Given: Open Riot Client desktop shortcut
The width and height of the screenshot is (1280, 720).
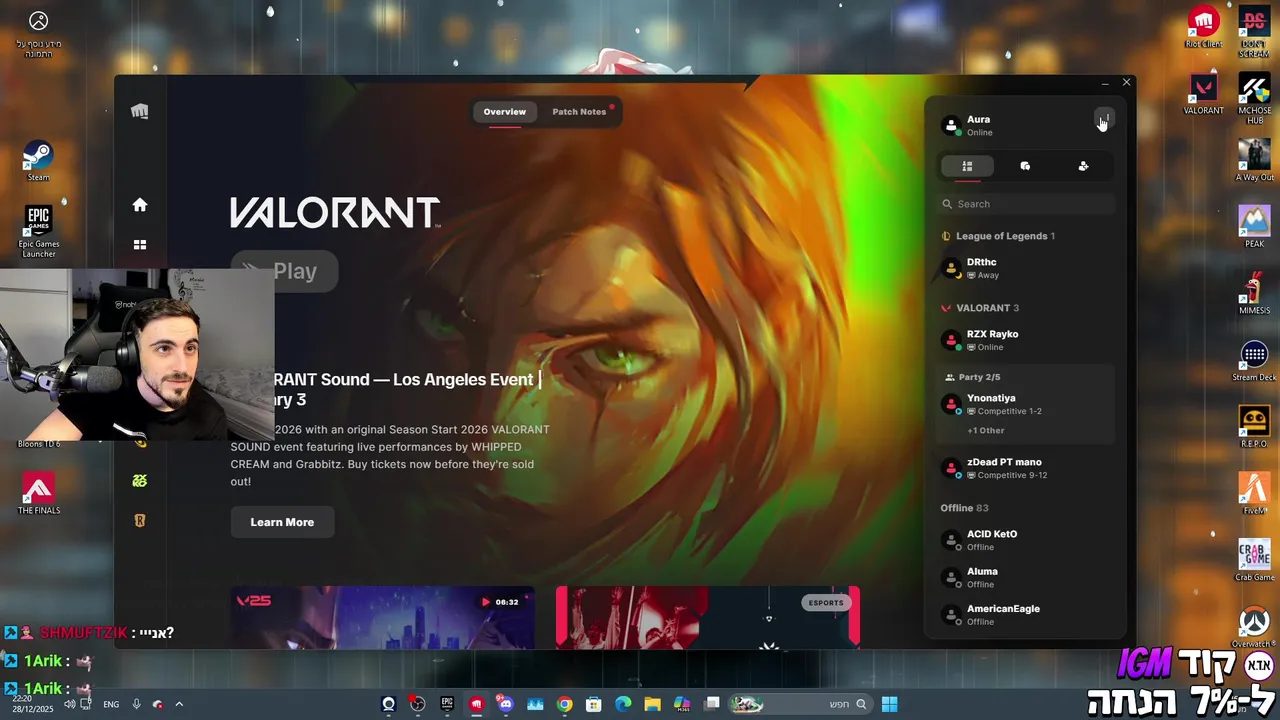Looking at the screenshot, I should (x=1204, y=27).
